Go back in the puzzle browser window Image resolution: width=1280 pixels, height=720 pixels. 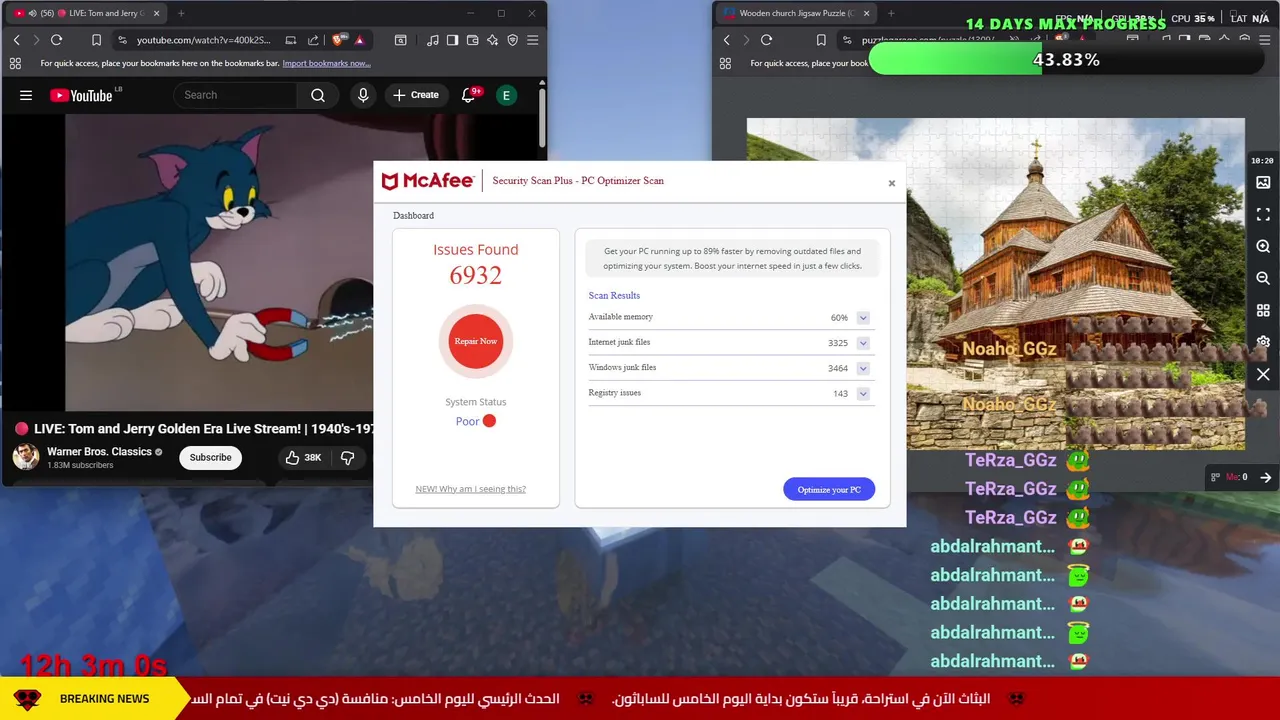pyautogui.click(x=726, y=40)
